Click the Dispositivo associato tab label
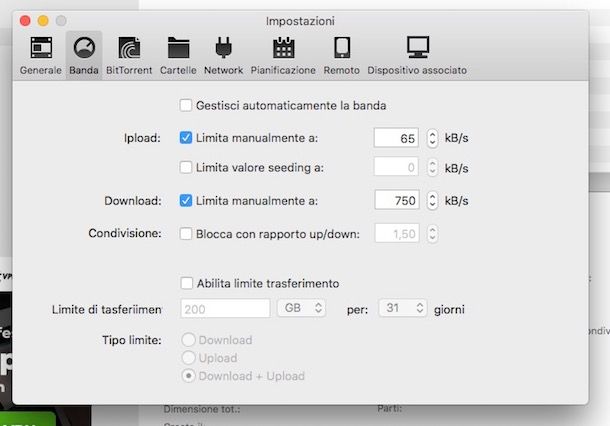The width and height of the screenshot is (610, 426). point(417,70)
